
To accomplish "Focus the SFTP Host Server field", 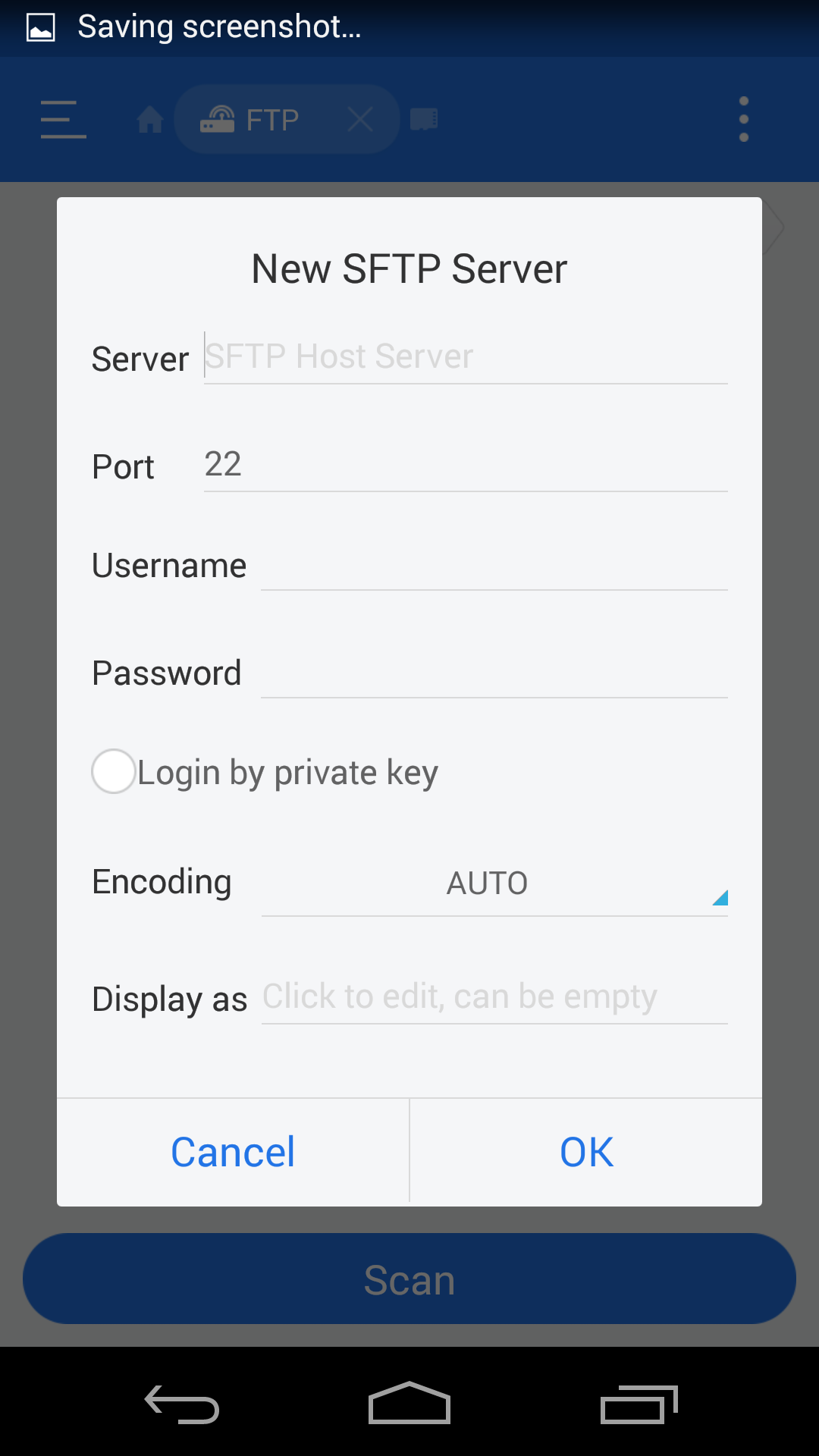I will click(464, 356).
